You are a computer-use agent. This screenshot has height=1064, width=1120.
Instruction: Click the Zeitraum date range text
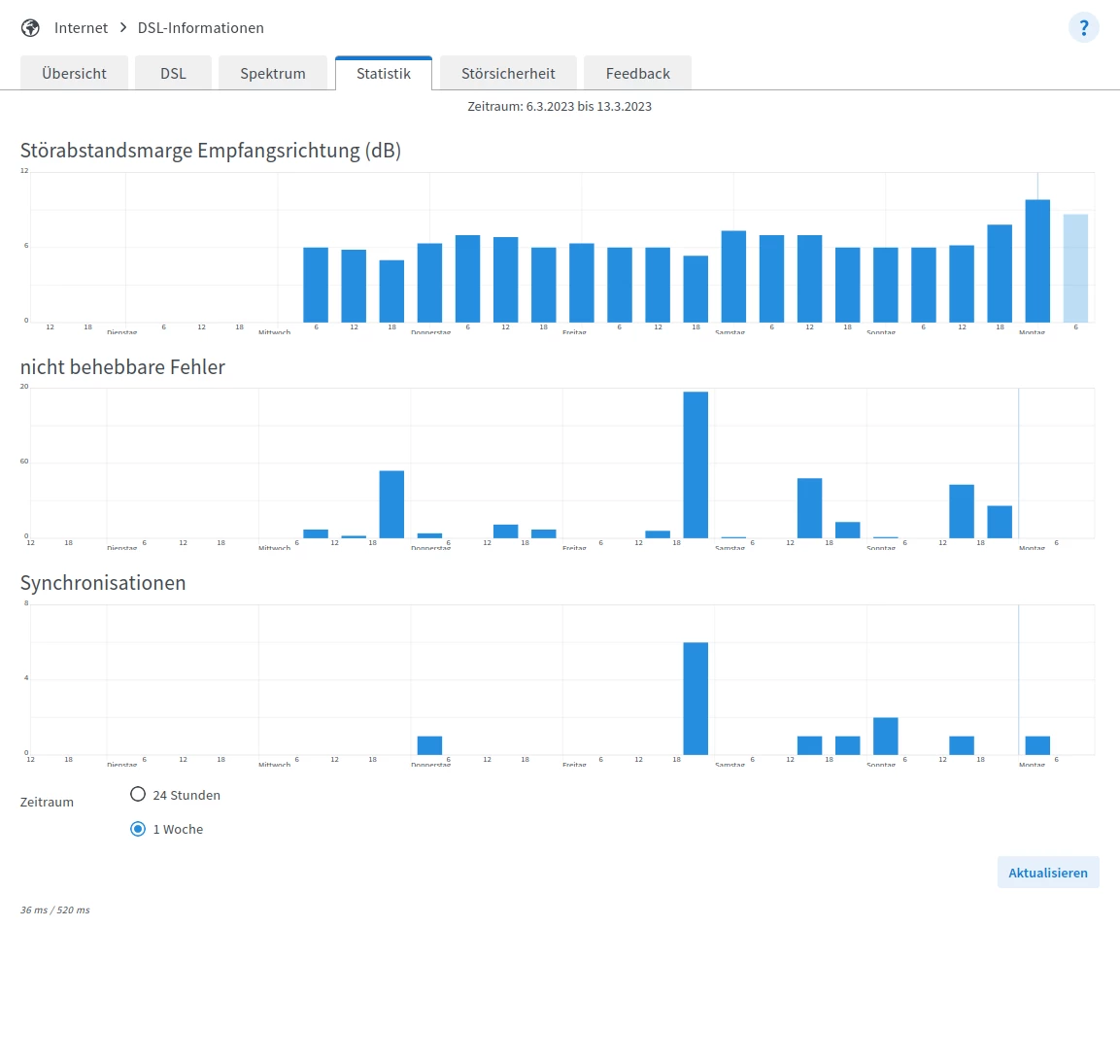(x=560, y=107)
